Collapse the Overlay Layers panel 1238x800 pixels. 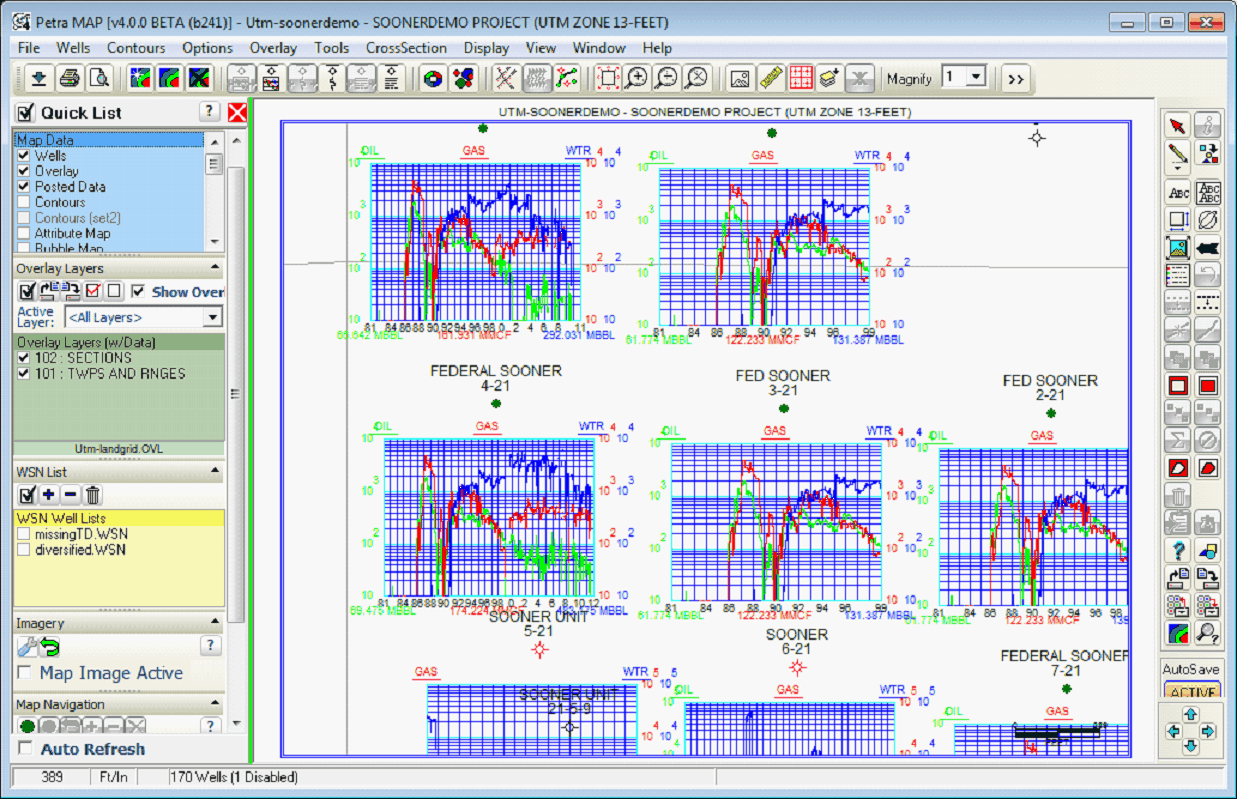tap(214, 269)
